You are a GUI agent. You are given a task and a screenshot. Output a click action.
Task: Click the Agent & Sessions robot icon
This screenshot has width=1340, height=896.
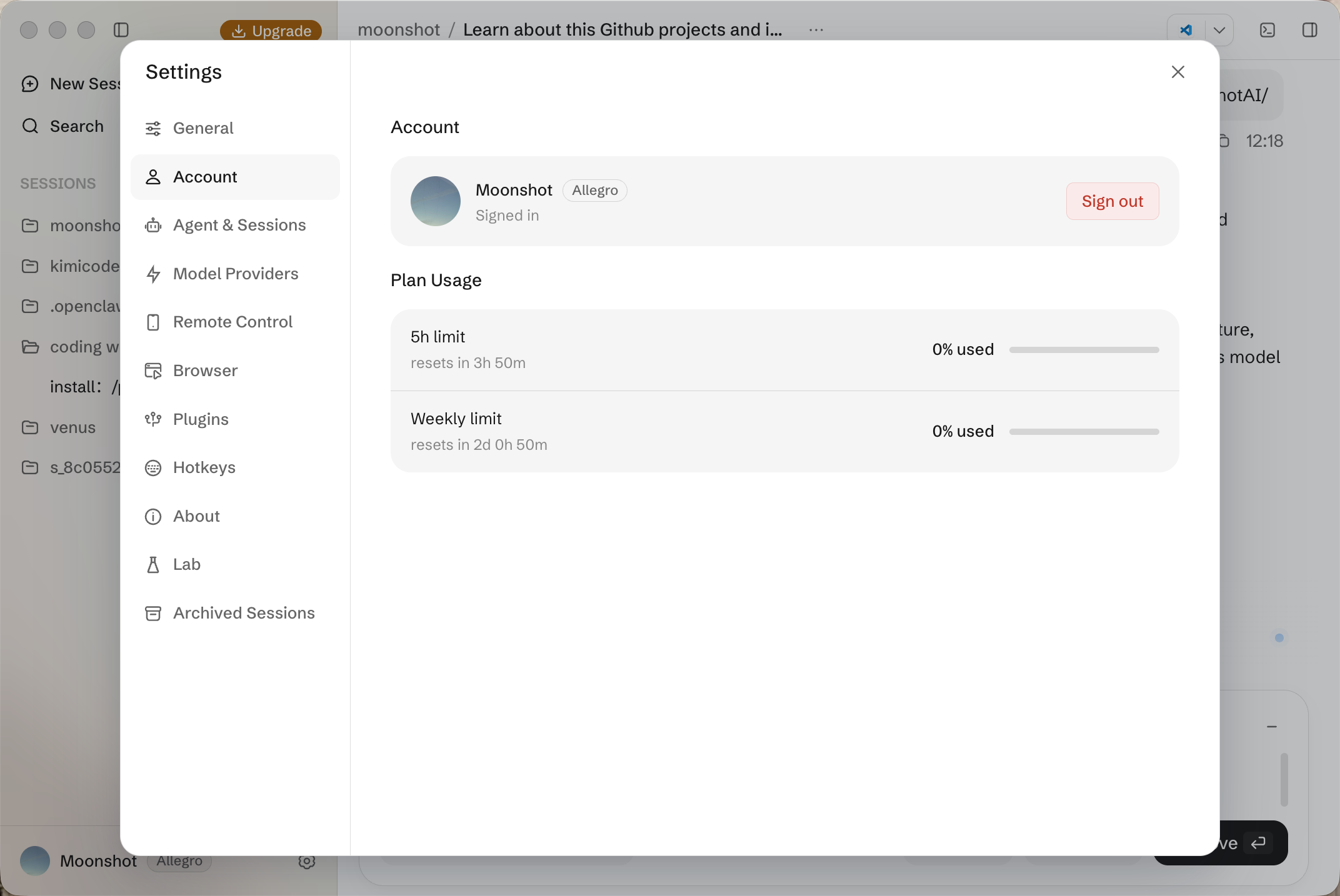point(153,226)
